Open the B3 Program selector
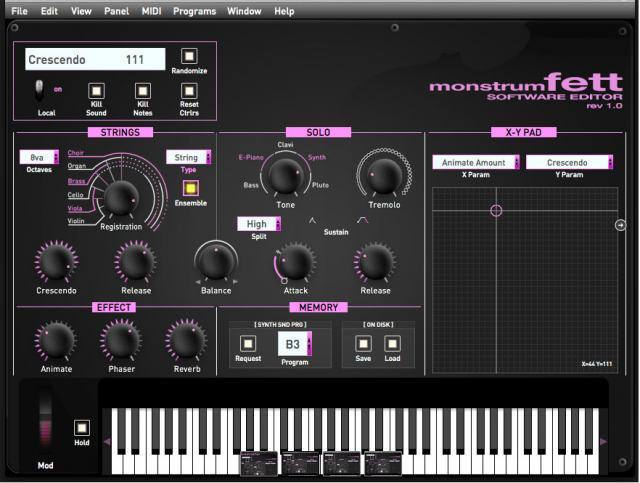Screen dimensions: 640x483 (x=295, y=344)
